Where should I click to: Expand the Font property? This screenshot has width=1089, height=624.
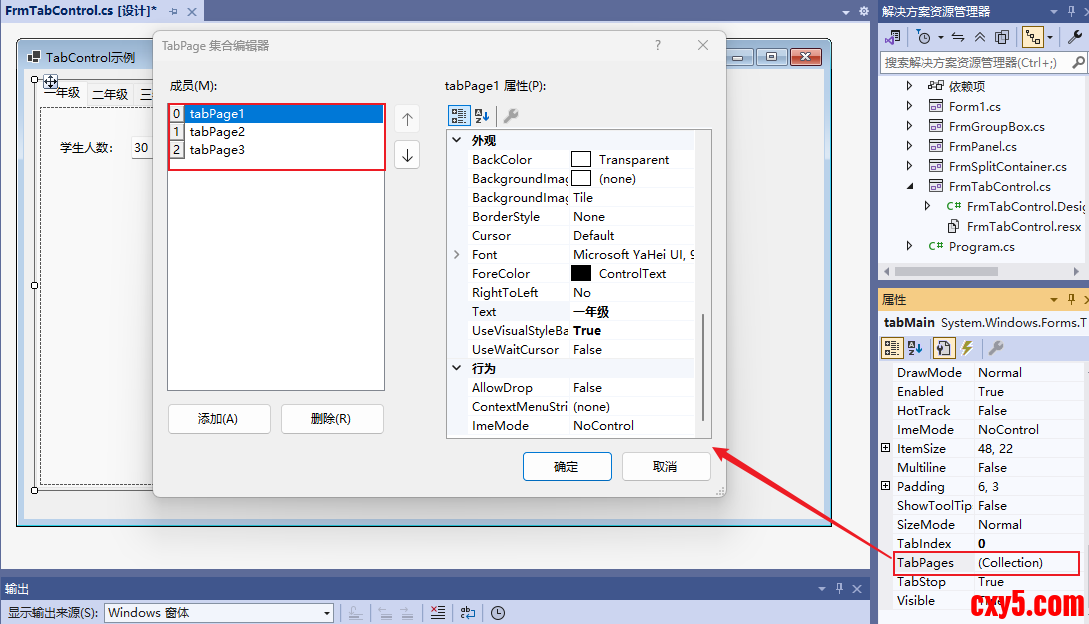(x=456, y=254)
